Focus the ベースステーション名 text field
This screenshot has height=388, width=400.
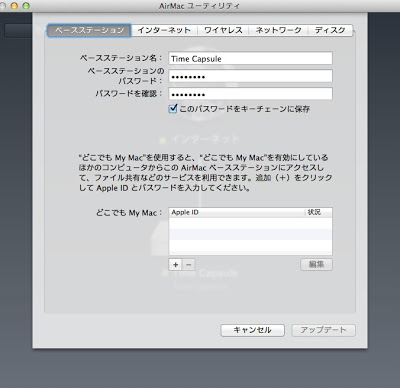coord(250,58)
